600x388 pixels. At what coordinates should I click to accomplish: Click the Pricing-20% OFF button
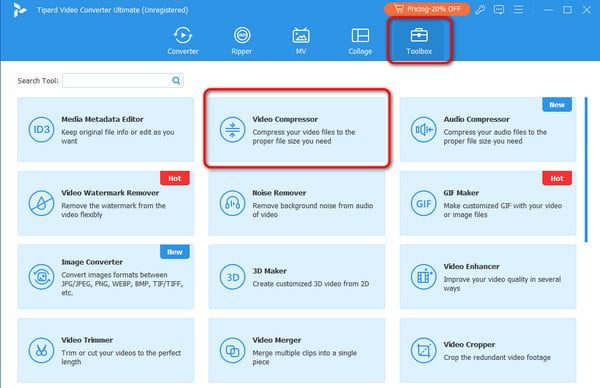tap(427, 9)
